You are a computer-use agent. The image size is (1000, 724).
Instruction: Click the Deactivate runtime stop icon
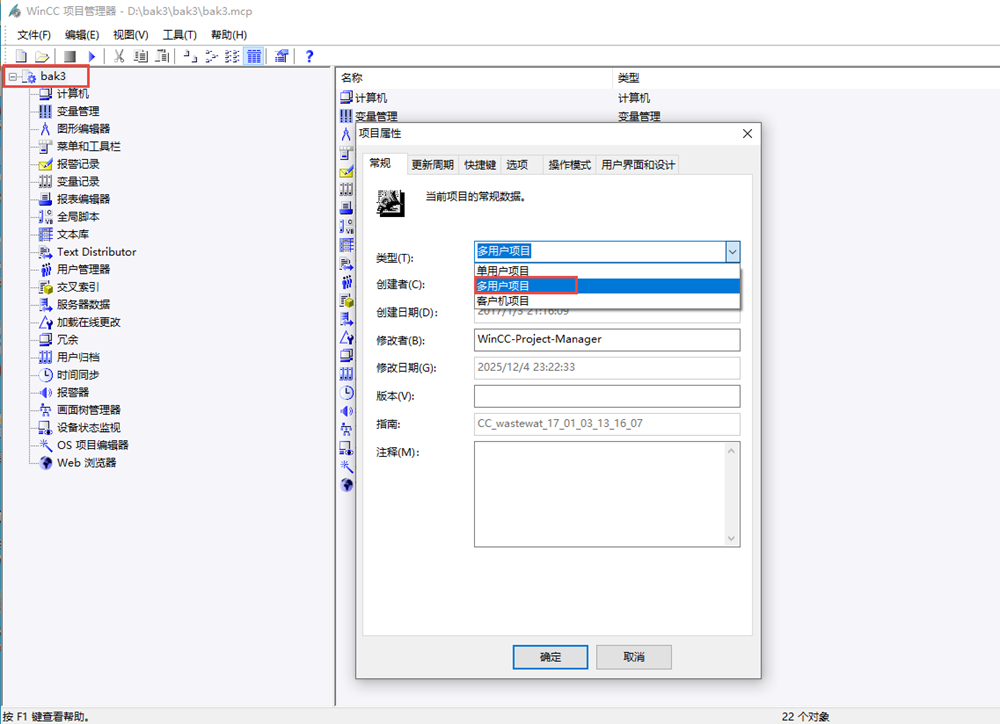pos(70,56)
